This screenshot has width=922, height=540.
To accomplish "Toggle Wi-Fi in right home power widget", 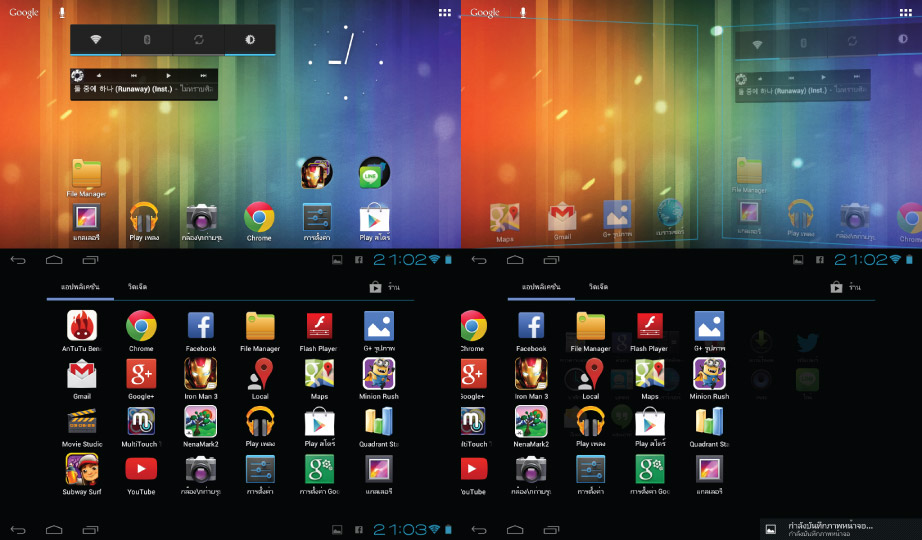I will 757,45.
